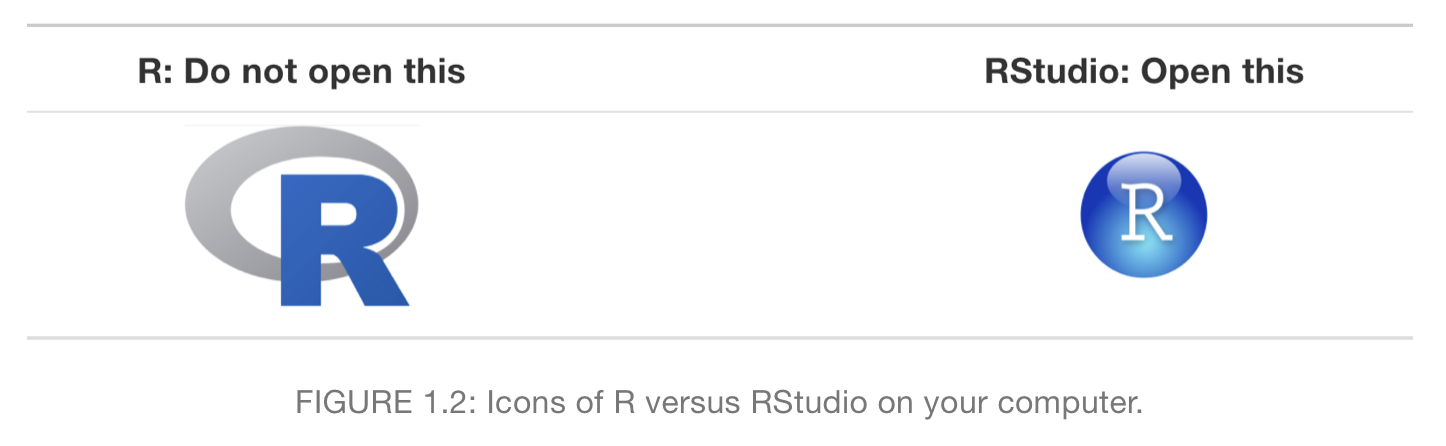Click the "RStudio: Open this" column header
Screen dimensions: 1446x446
click(1144, 72)
